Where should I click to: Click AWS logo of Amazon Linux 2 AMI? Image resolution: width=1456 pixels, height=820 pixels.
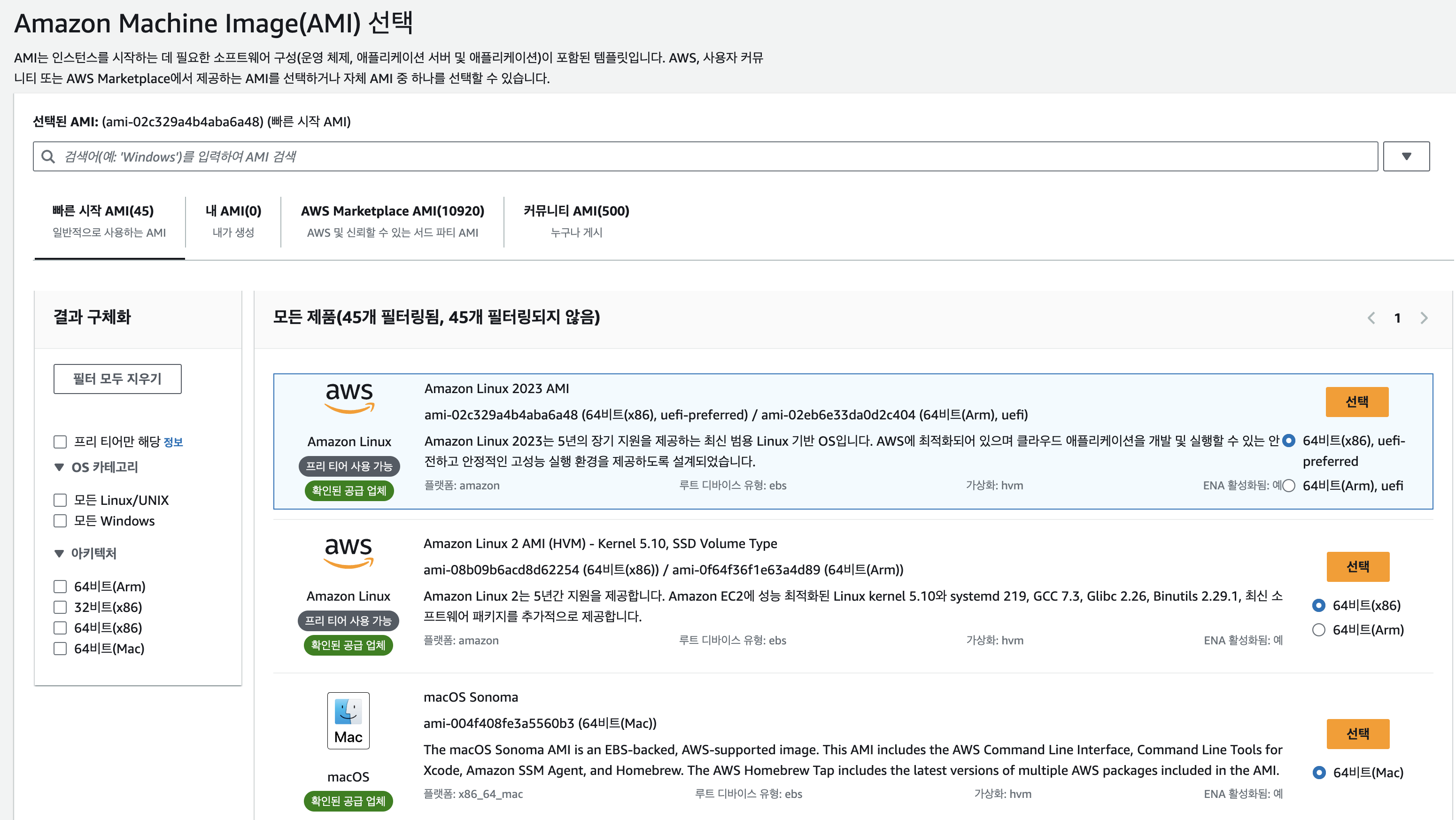[x=348, y=552]
